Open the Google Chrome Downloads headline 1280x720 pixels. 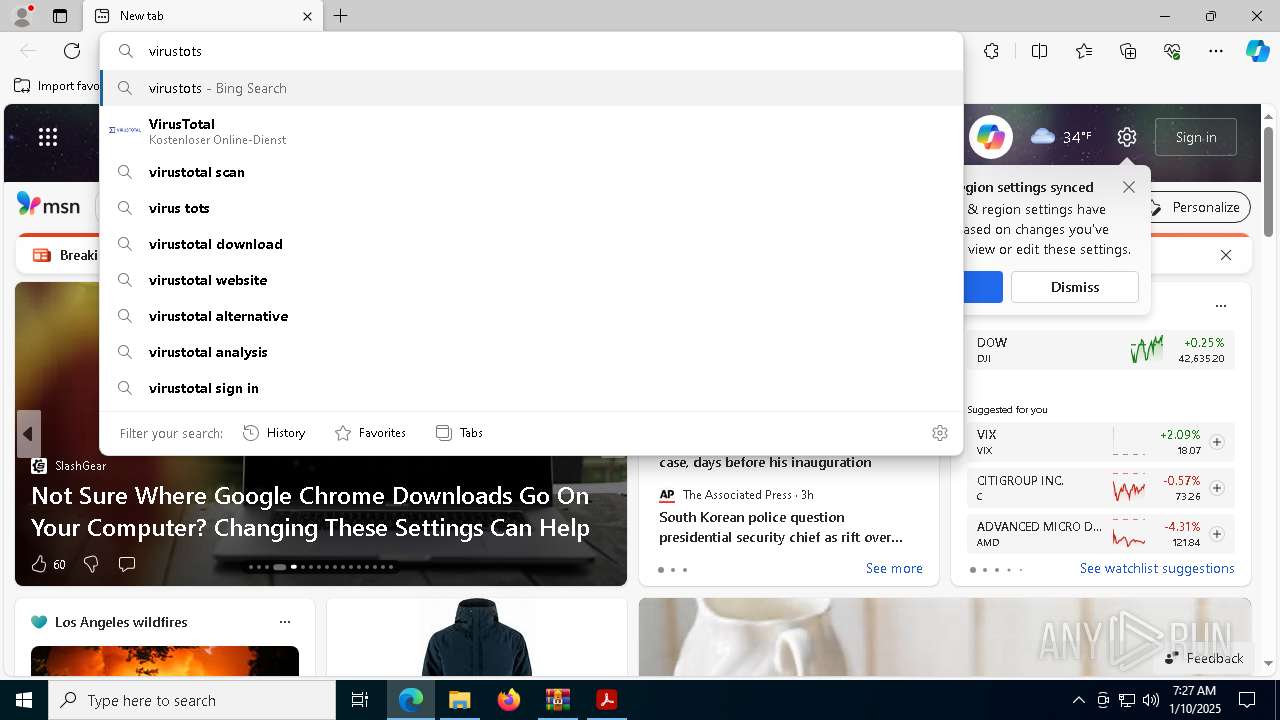pyautogui.click(x=310, y=511)
